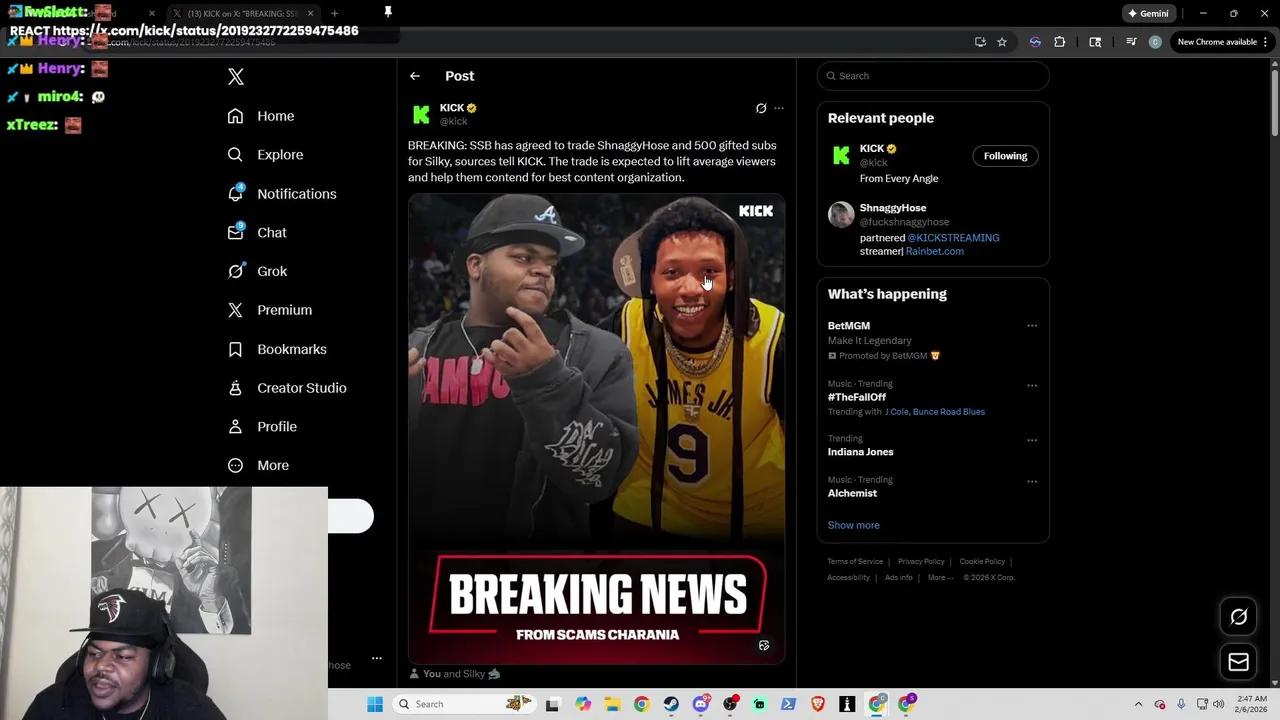1280x720 pixels.
Task: Click the KICK avatar on the post
Action: pos(421,115)
